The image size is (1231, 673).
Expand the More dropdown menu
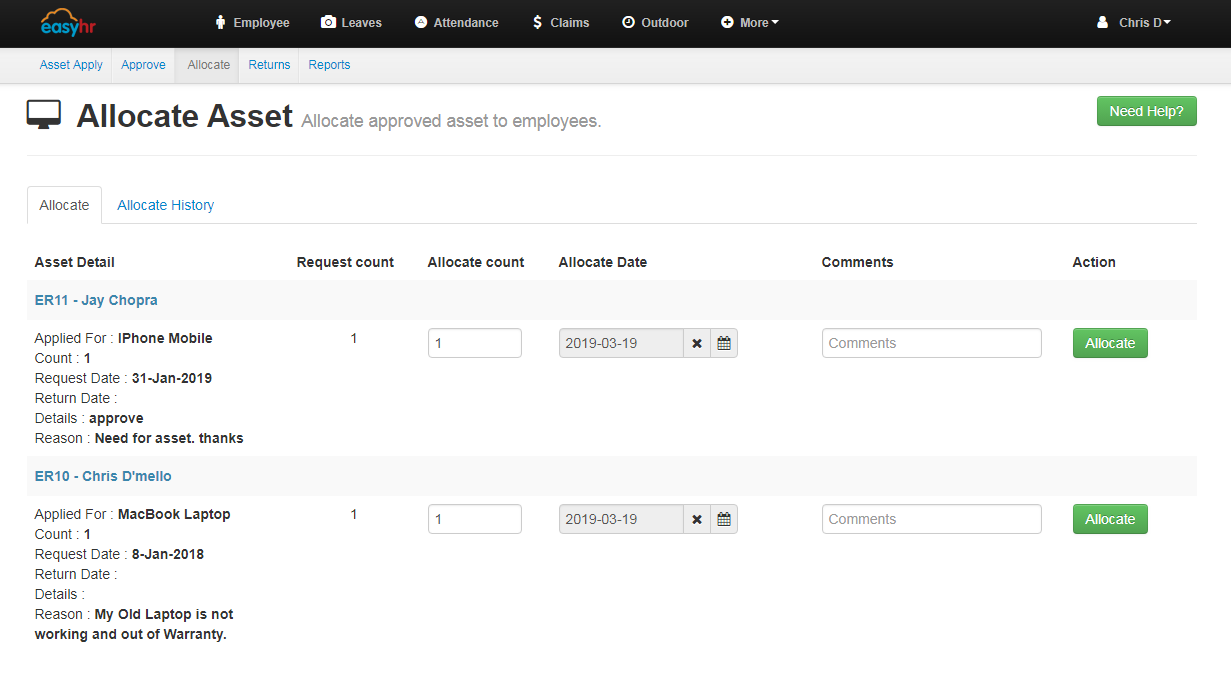[x=750, y=23]
